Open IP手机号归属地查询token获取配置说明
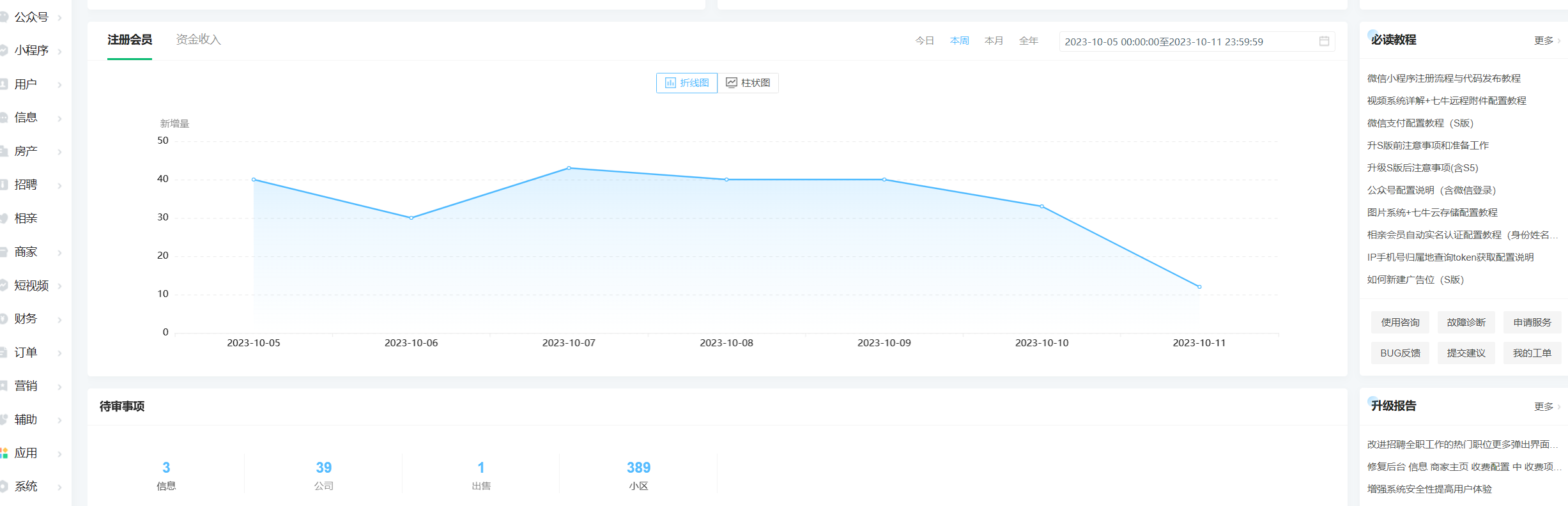 click(1450, 257)
